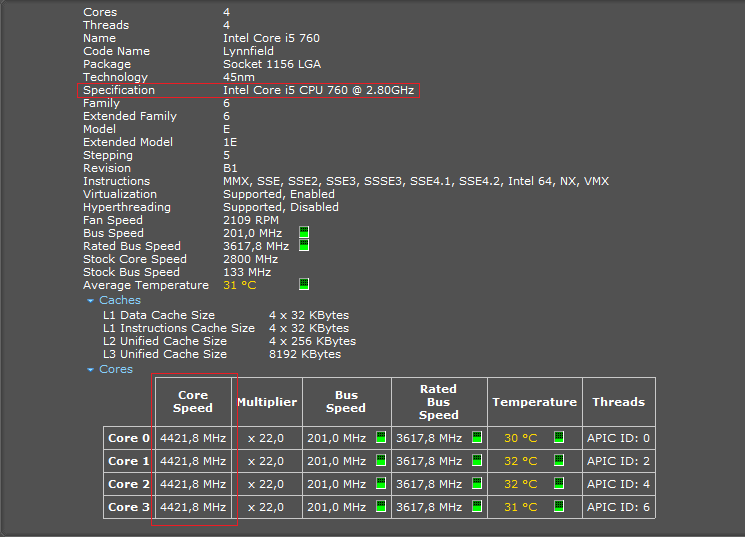Collapse the Caches section arrow

tap(90, 301)
